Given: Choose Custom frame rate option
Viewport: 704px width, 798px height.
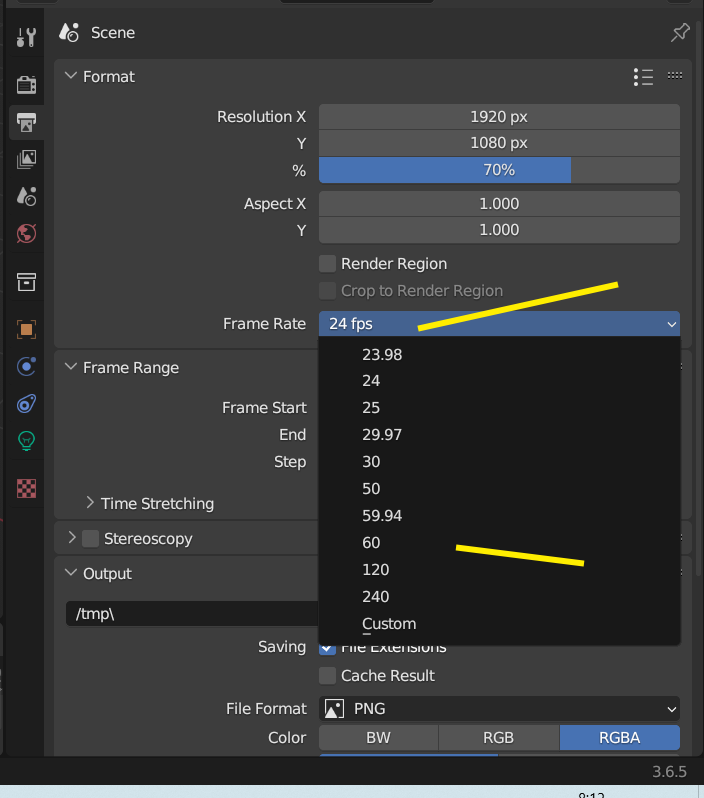Looking at the screenshot, I should click(389, 624).
